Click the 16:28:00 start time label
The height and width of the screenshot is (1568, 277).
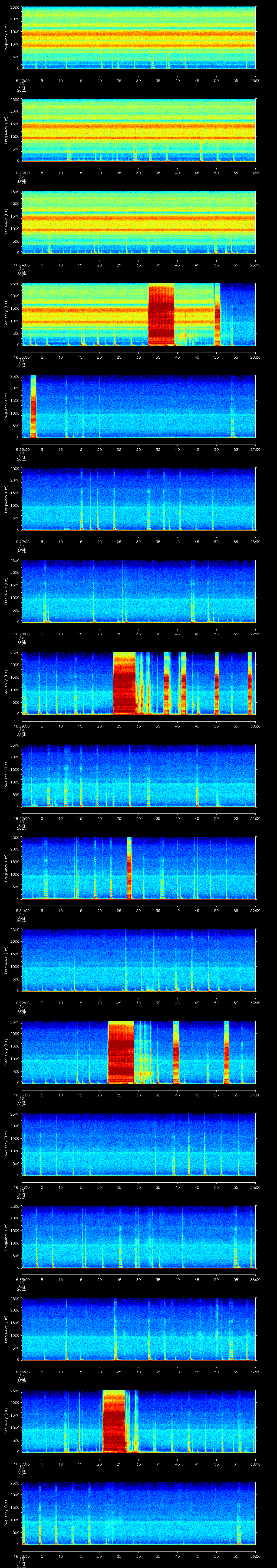click(x=21, y=634)
